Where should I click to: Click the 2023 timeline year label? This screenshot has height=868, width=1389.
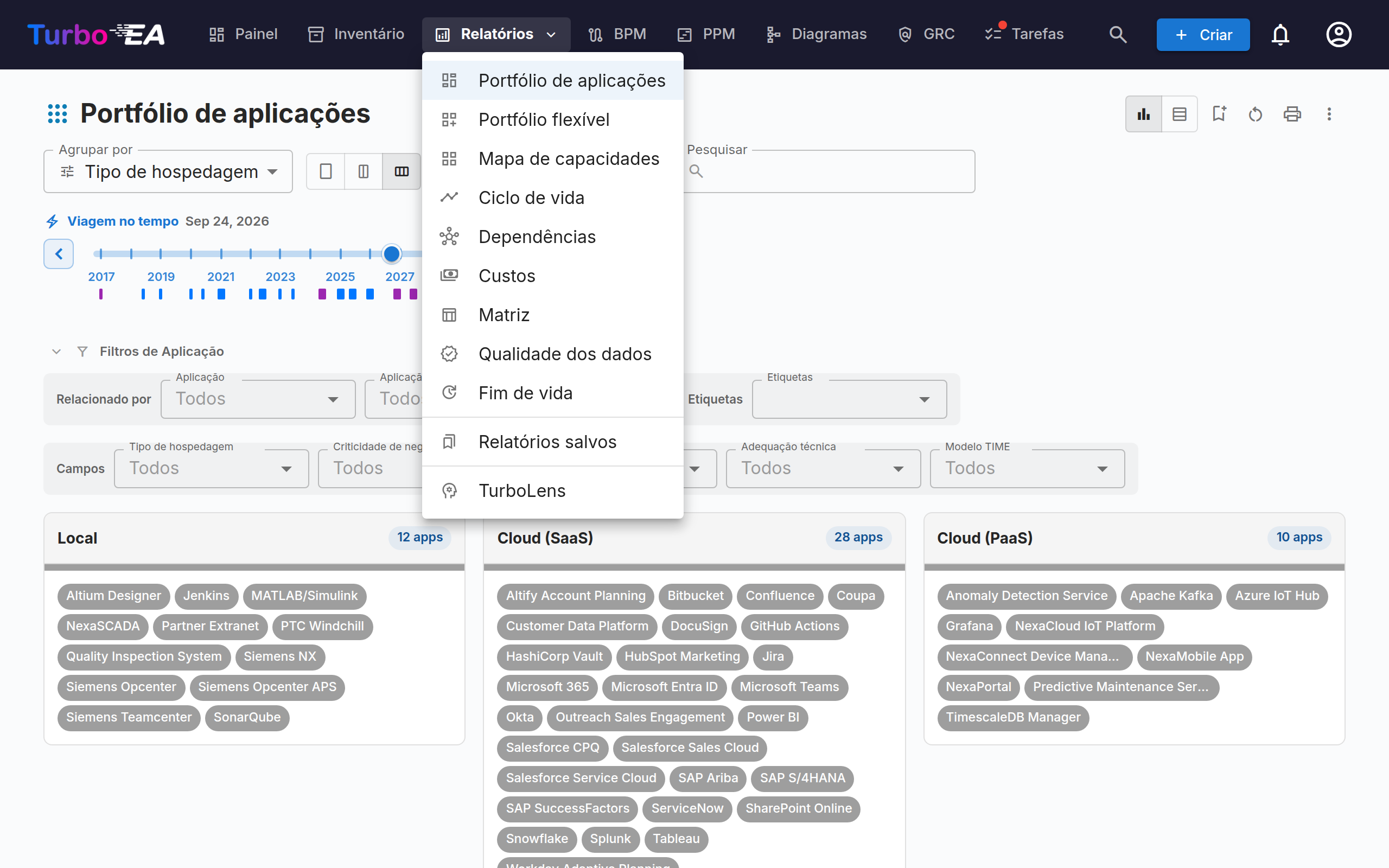280,277
